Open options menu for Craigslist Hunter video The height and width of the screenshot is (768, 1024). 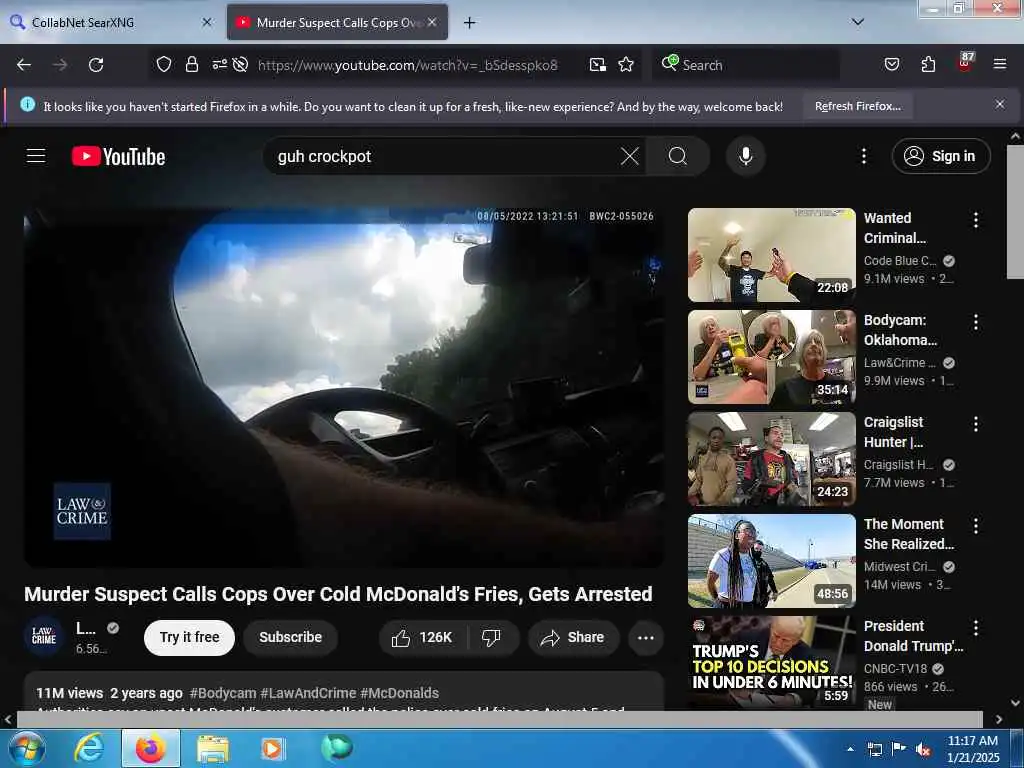(976, 424)
